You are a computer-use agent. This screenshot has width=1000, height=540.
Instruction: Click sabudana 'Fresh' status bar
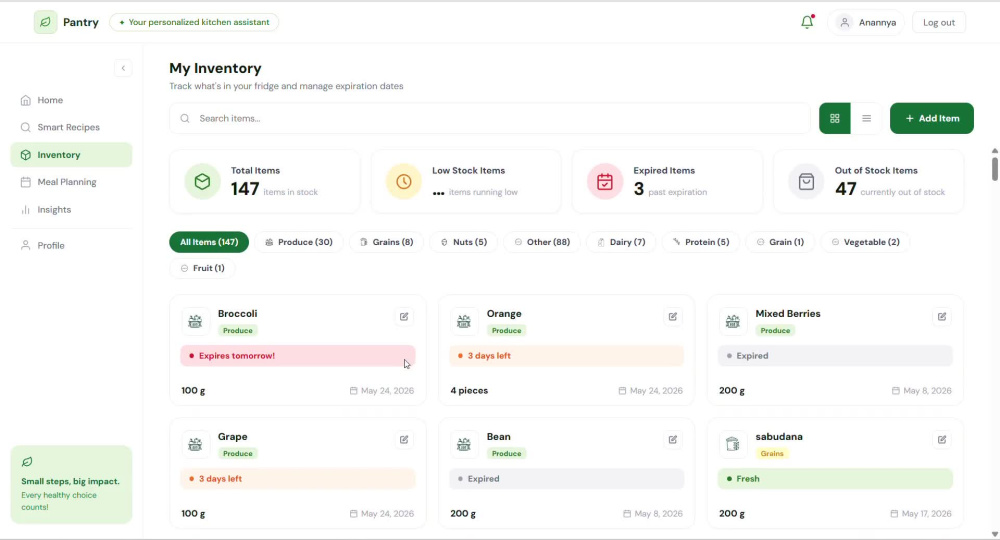pos(835,479)
